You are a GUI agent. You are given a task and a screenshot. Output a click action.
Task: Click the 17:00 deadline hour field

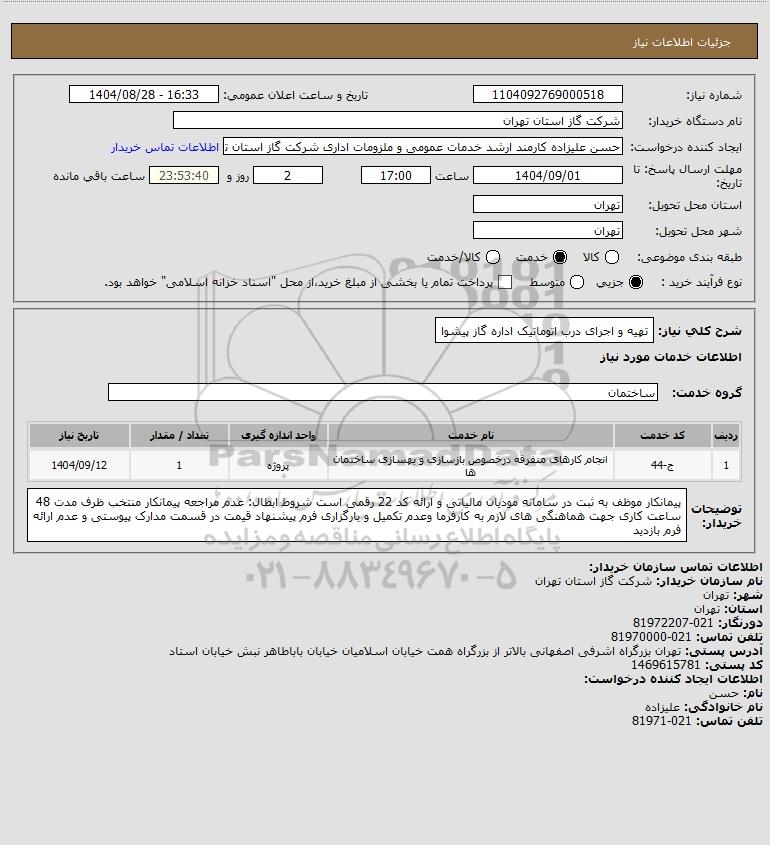(x=396, y=176)
